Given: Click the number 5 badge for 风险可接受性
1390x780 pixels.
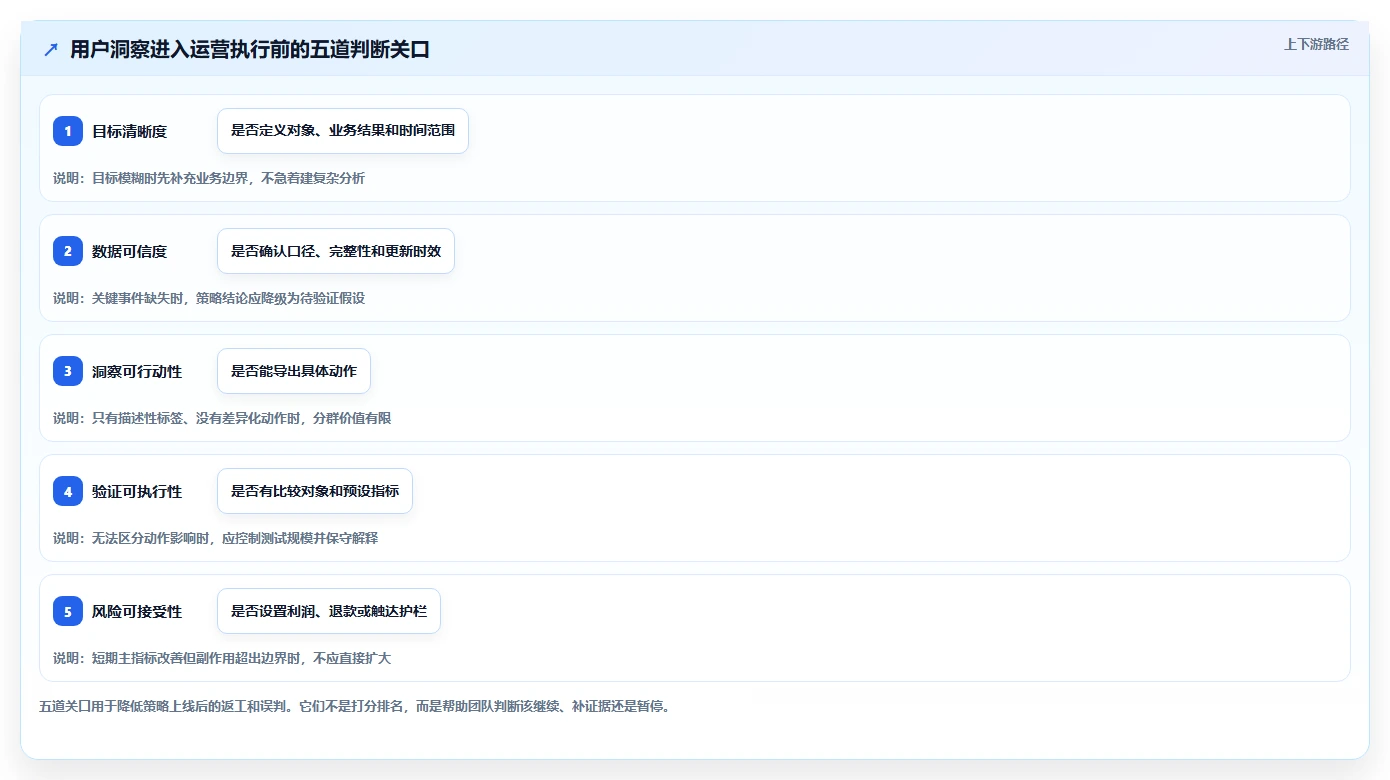Looking at the screenshot, I should coord(68,611).
